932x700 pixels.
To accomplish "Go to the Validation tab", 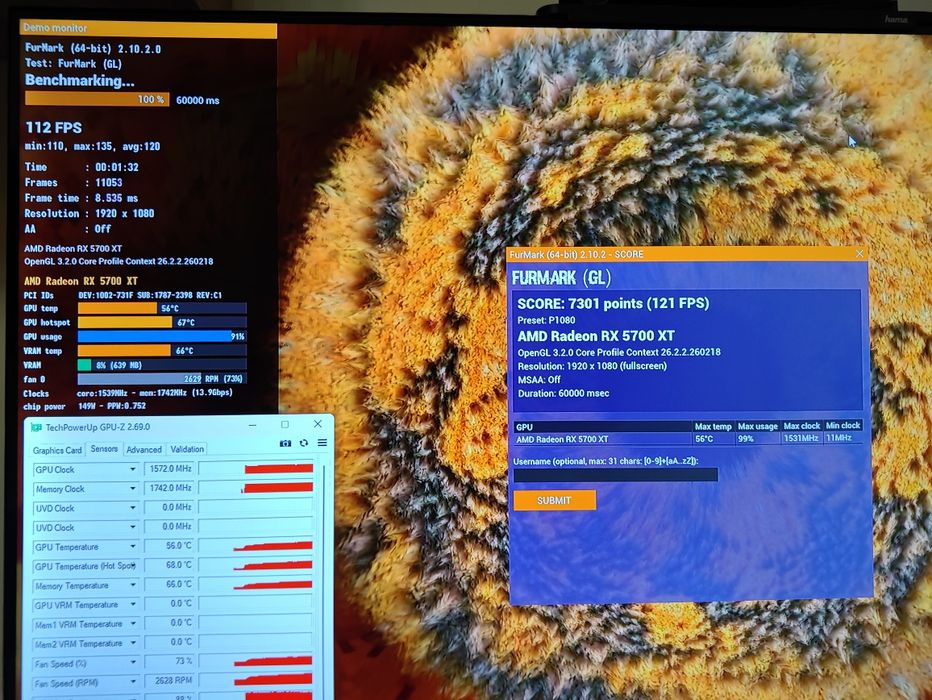I will coord(187,449).
